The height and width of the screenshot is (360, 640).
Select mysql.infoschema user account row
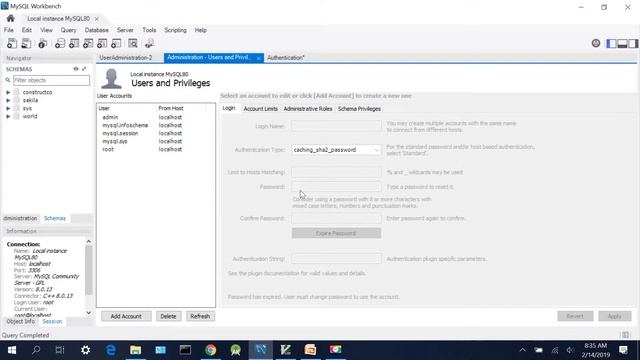tap(156, 125)
